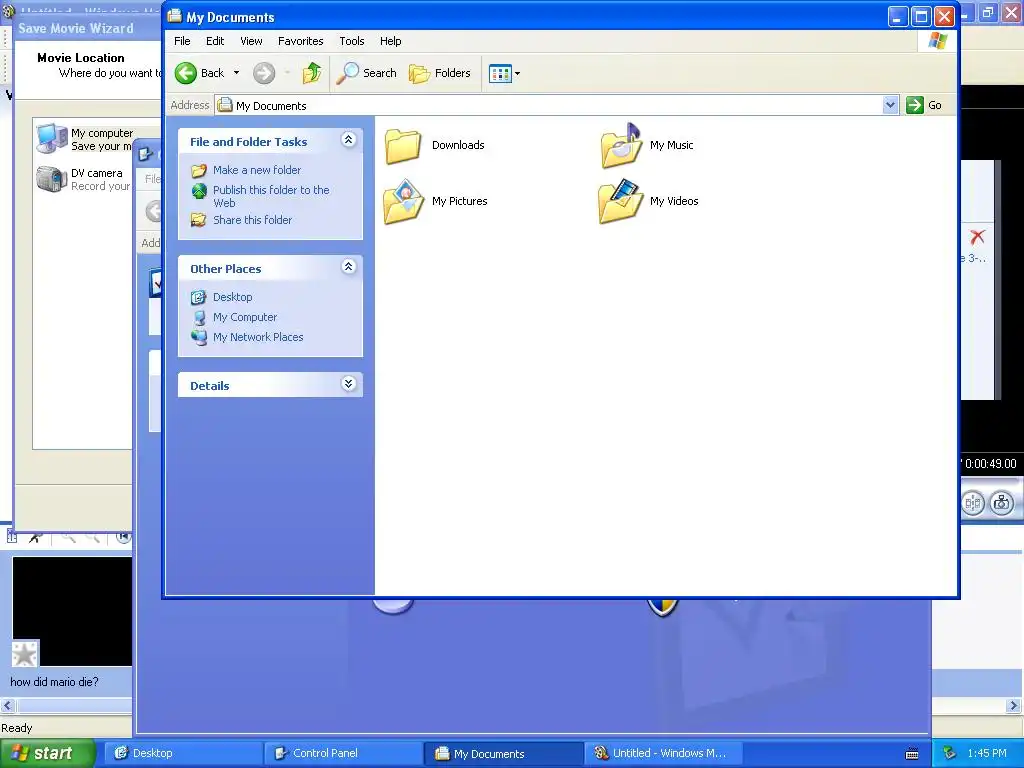Image resolution: width=1024 pixels, height=768 pixels.
Task: Click the red X icon in Movie Maker
Action: click(x=977, y=237)
